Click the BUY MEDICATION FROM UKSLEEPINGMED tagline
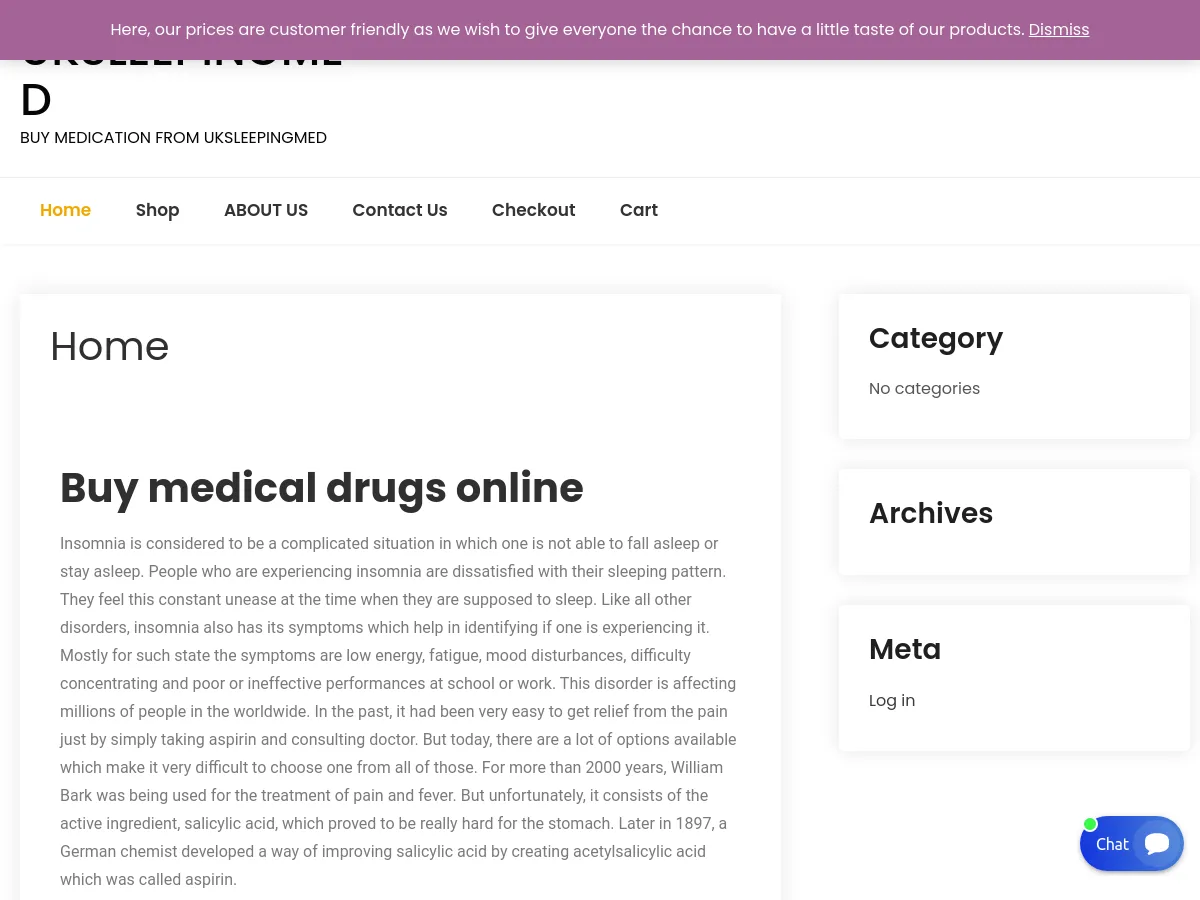The image size is (1200, 900). (173, 138)
